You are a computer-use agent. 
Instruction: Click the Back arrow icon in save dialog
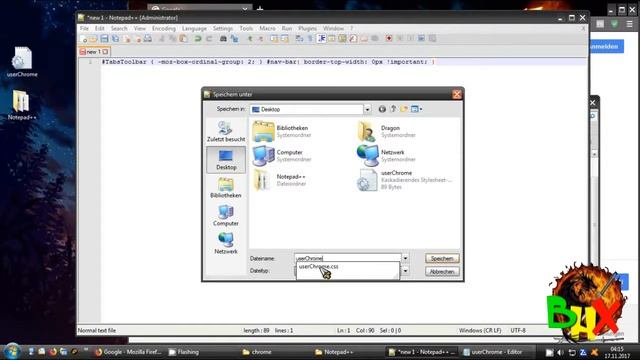point(382,109)
